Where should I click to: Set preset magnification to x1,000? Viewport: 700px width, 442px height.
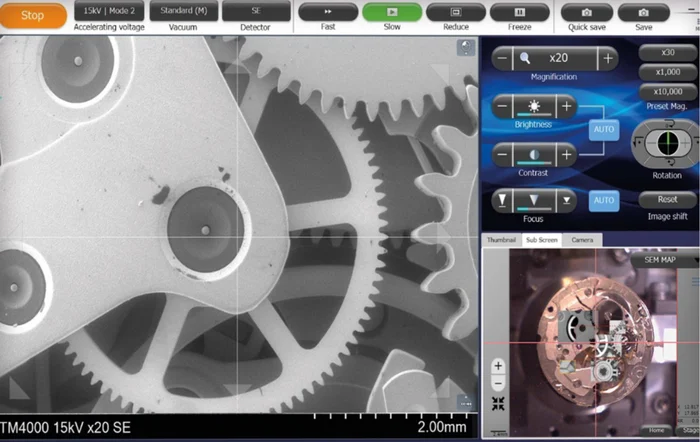(x=667, y=72)
